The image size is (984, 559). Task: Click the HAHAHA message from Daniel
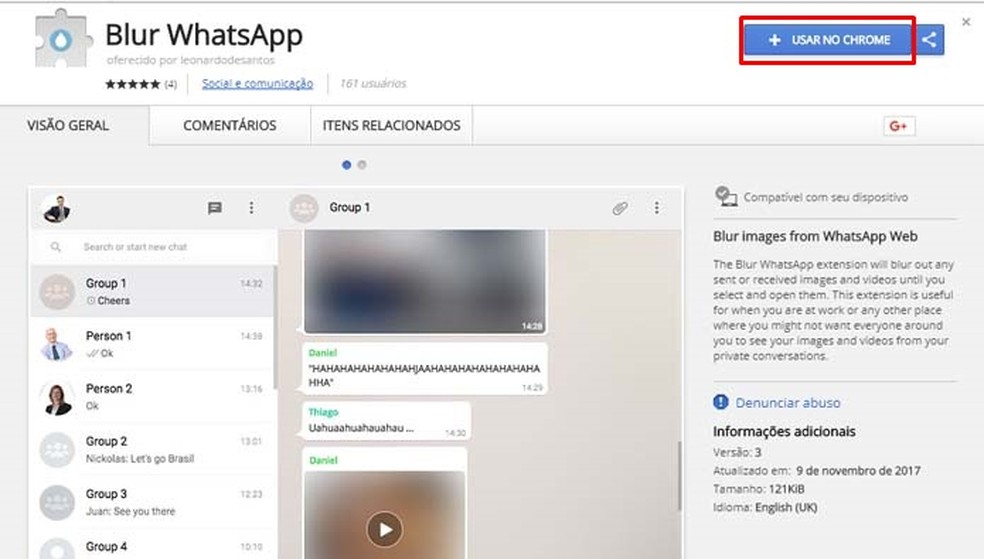pos(424,369)
